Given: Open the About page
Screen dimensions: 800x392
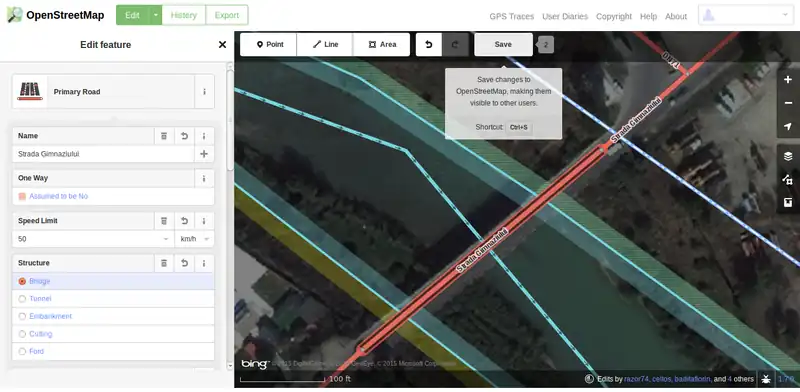Looking at the screenshot, I should tap(676, 16).
